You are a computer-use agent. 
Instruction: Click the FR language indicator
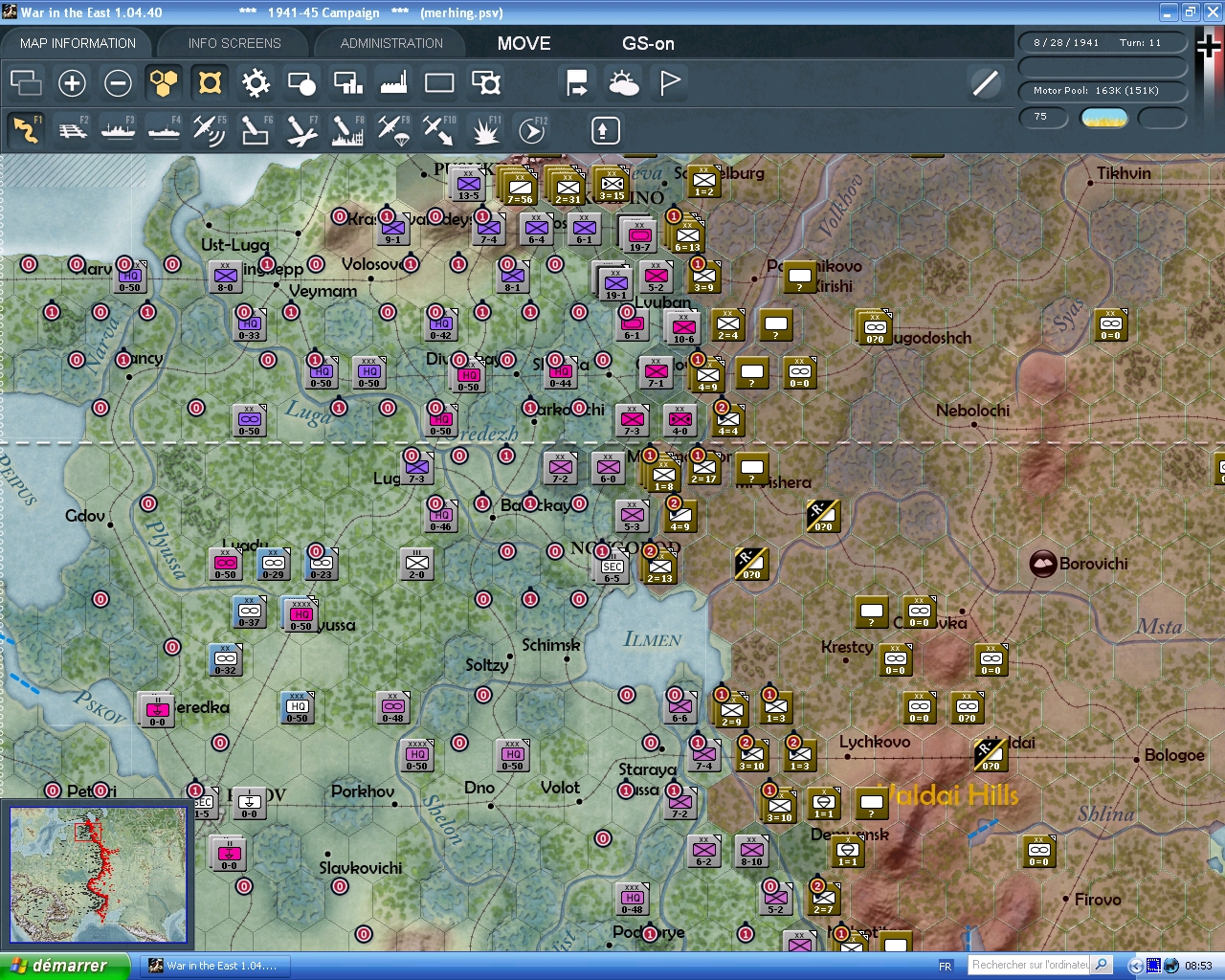[x=946, y=966]
